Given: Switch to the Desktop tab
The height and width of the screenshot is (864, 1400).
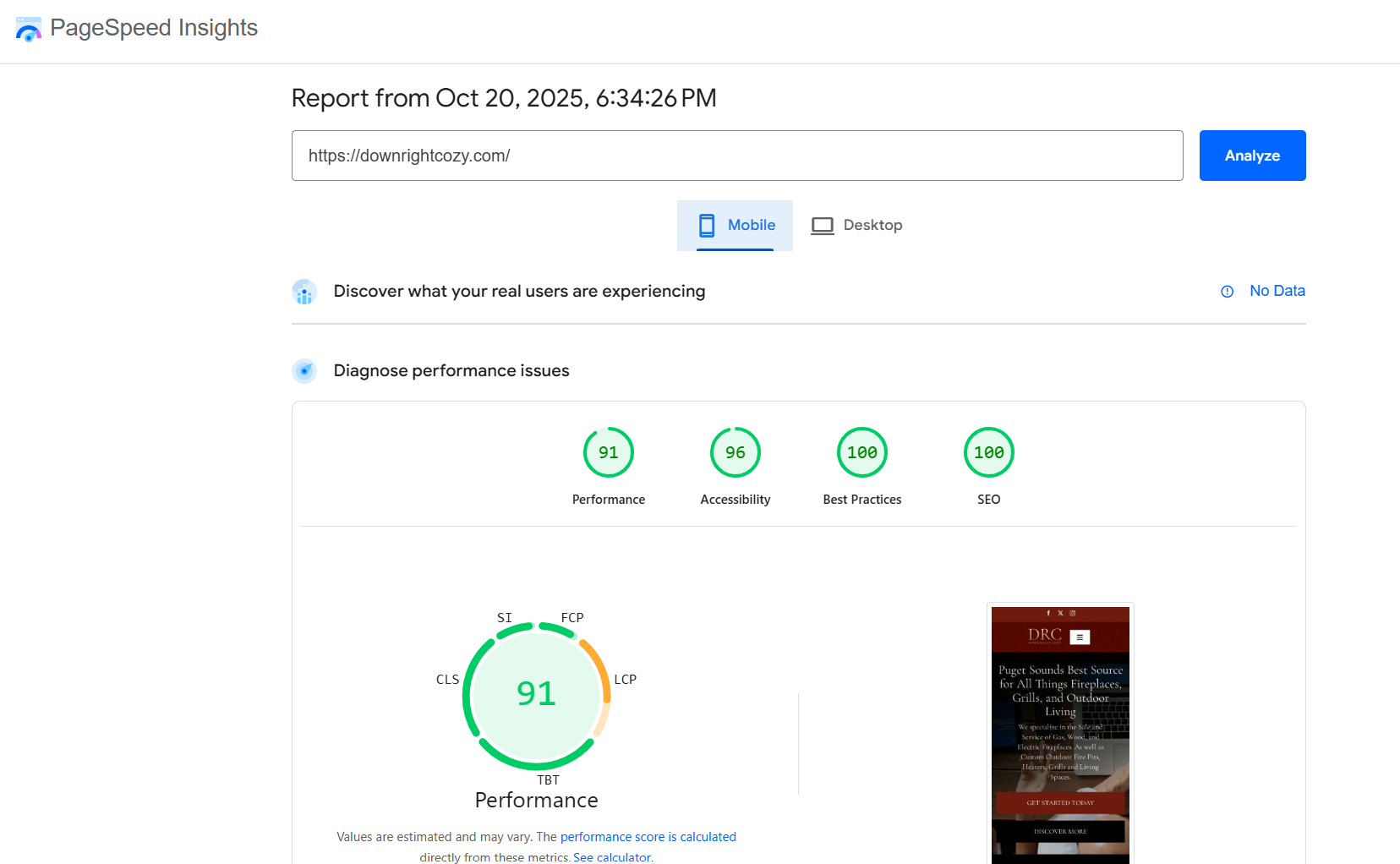Looking at the screenshot, I should [x=857, y=226].
